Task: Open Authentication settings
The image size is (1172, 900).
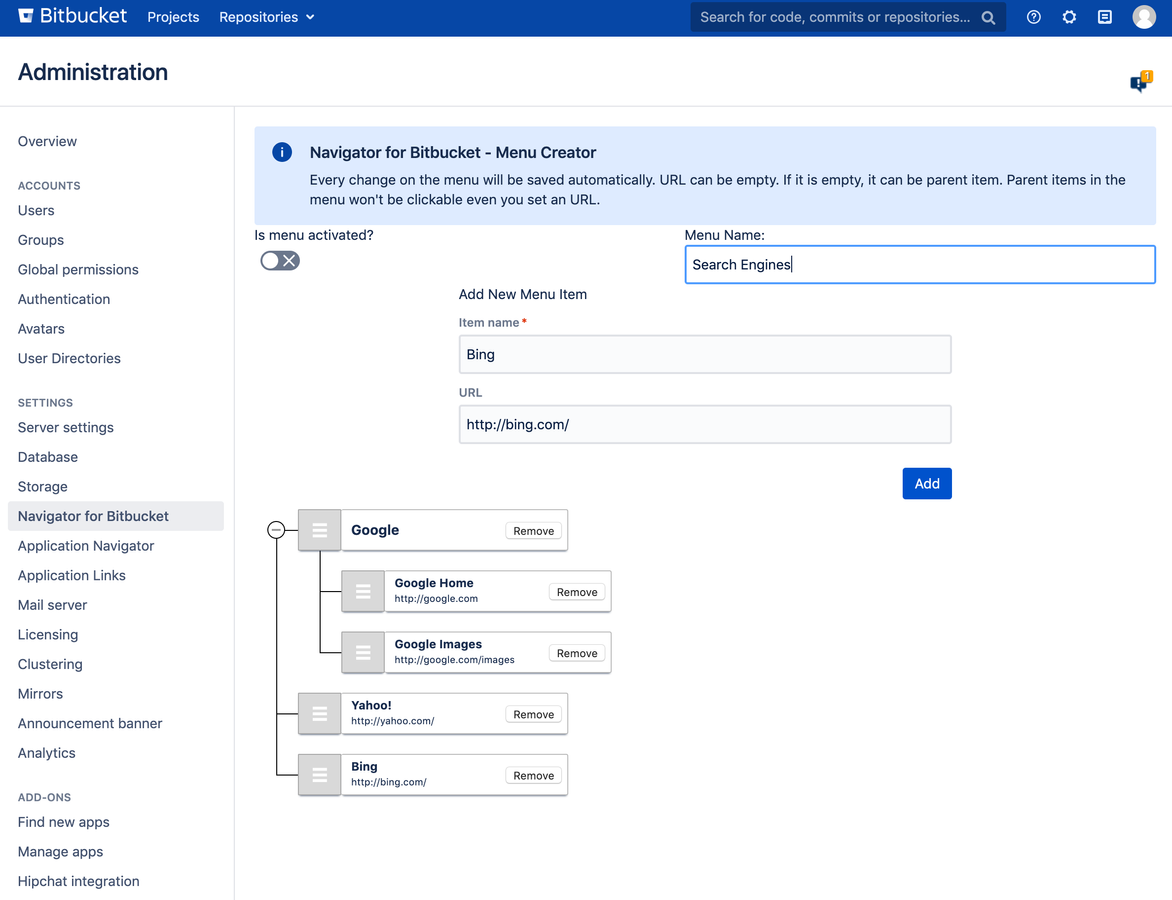Action: [64, 299]
